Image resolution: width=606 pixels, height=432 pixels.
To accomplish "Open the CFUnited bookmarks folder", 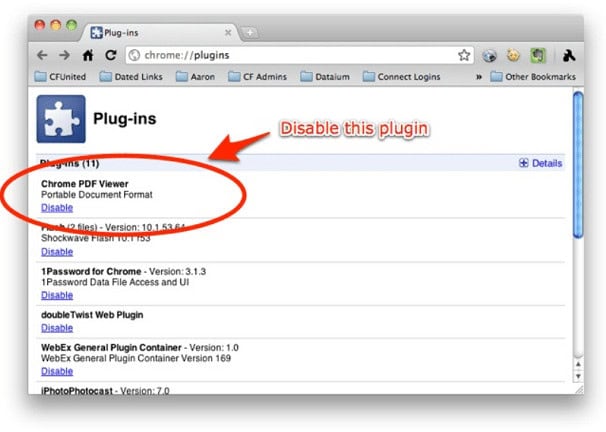I will tap(60, 77).
